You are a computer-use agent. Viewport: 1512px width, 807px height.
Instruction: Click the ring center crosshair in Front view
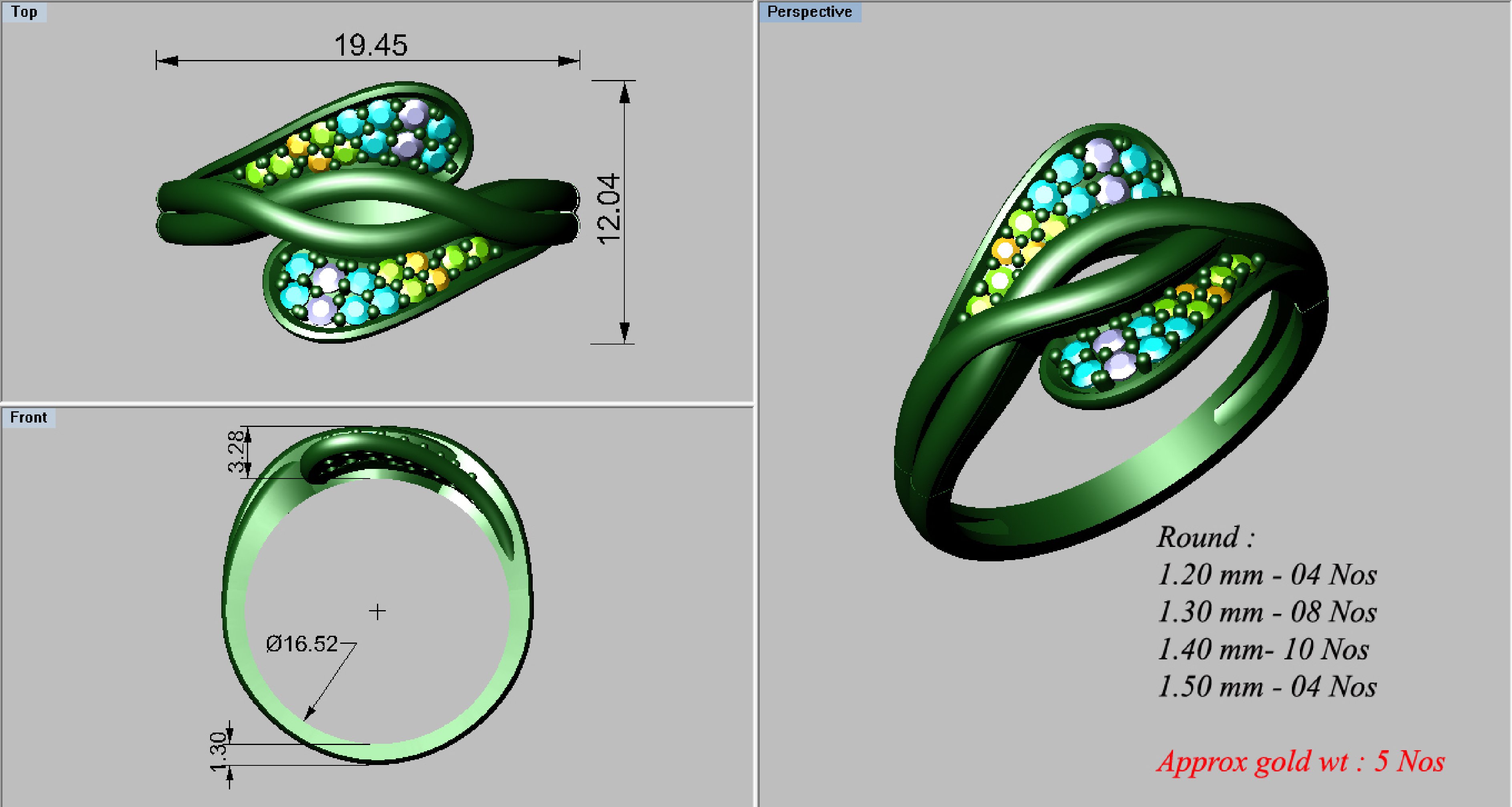coord(377,612)
